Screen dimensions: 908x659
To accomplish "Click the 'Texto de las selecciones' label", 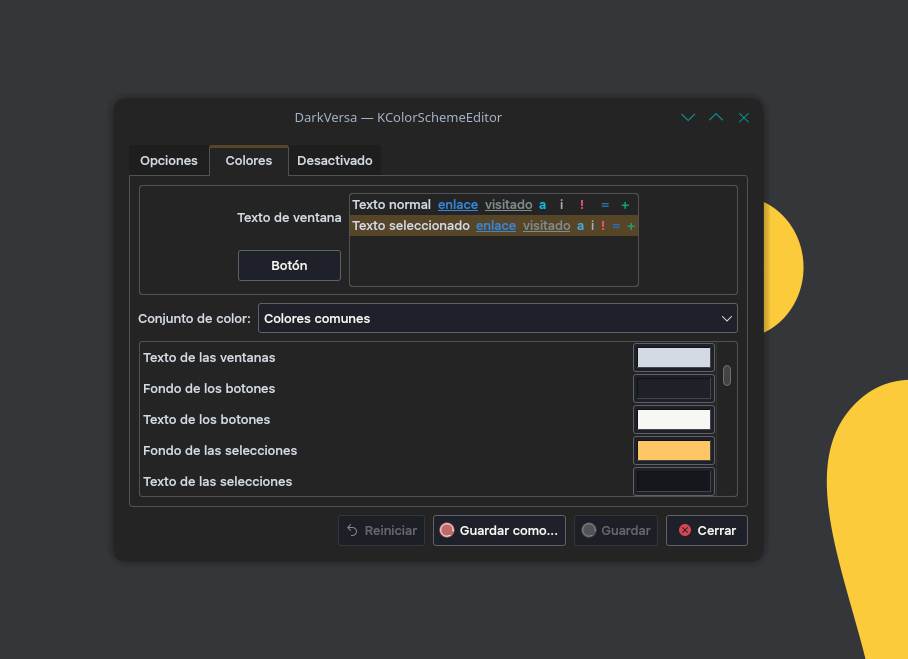I will tap(217, 481).
